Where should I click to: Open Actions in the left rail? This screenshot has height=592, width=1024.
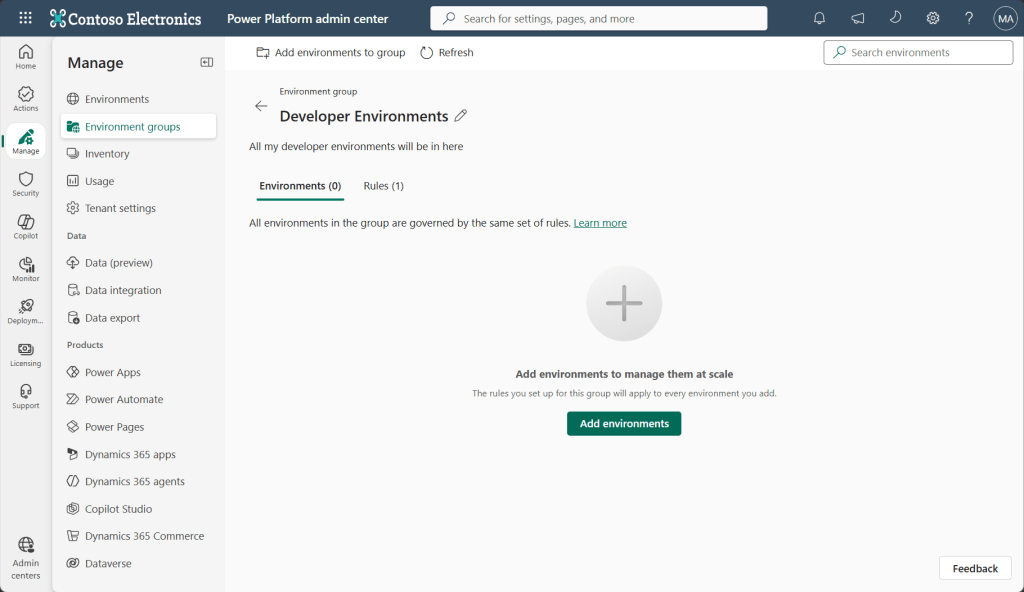(25, 99)
